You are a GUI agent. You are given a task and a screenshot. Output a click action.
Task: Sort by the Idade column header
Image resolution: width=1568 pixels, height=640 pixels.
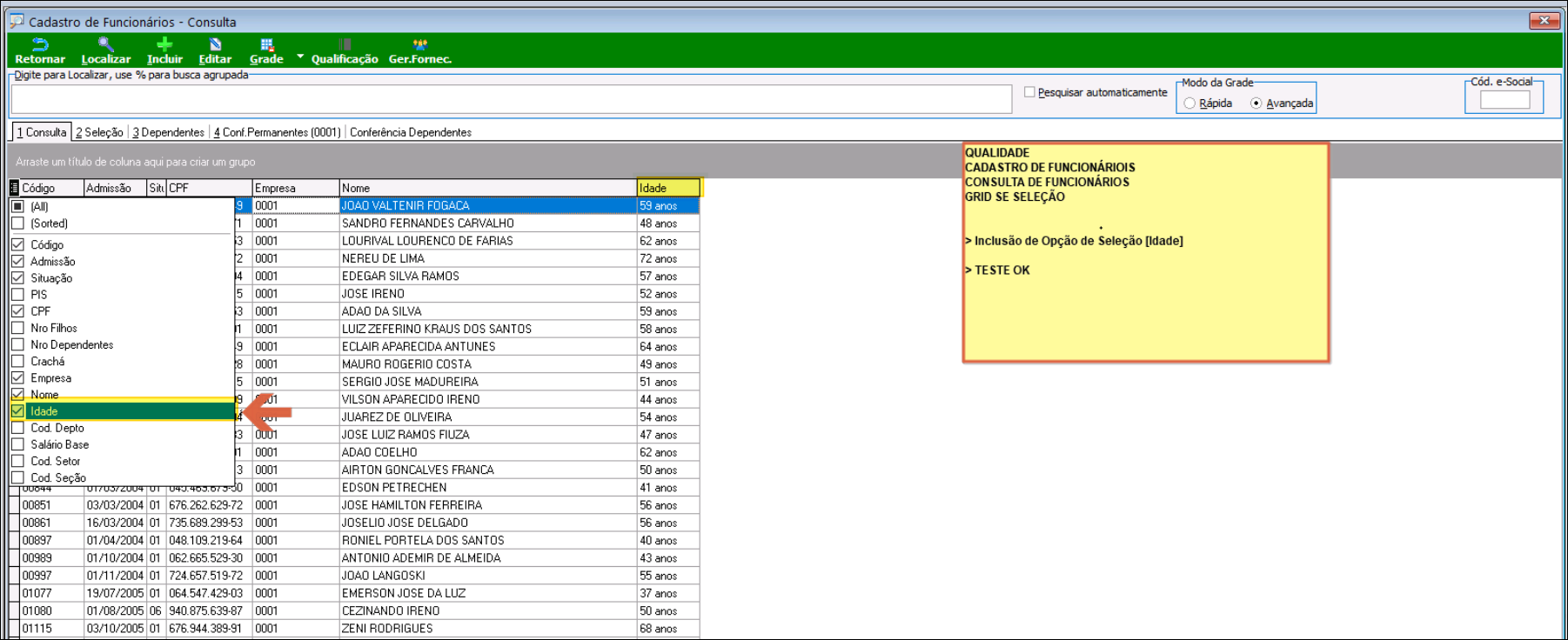click(667, 188)
